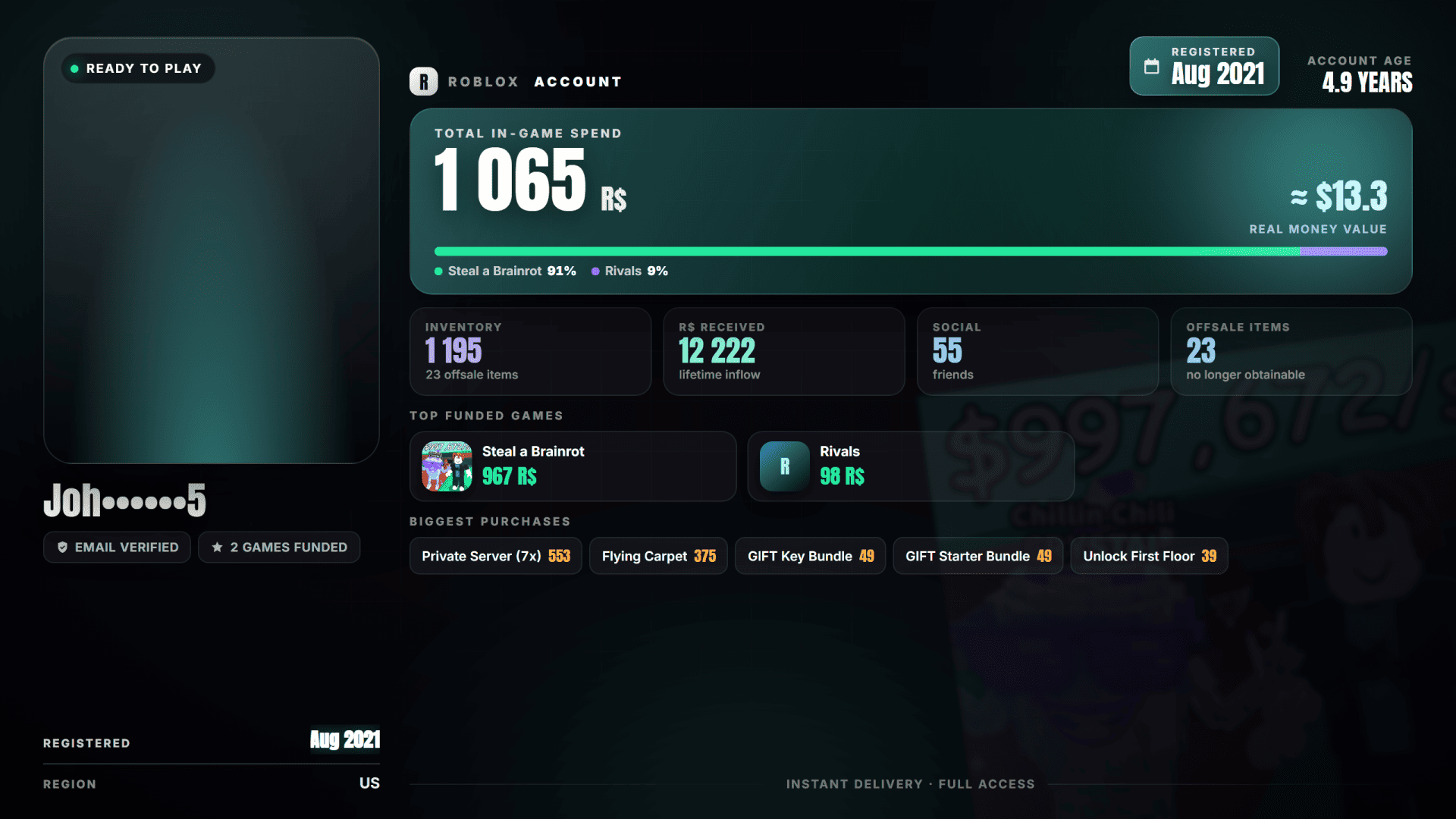This screenshot has height=819, width=1456.
Task: Click the 4.9 YEARS account age text
Action: tap(1367, 82)
